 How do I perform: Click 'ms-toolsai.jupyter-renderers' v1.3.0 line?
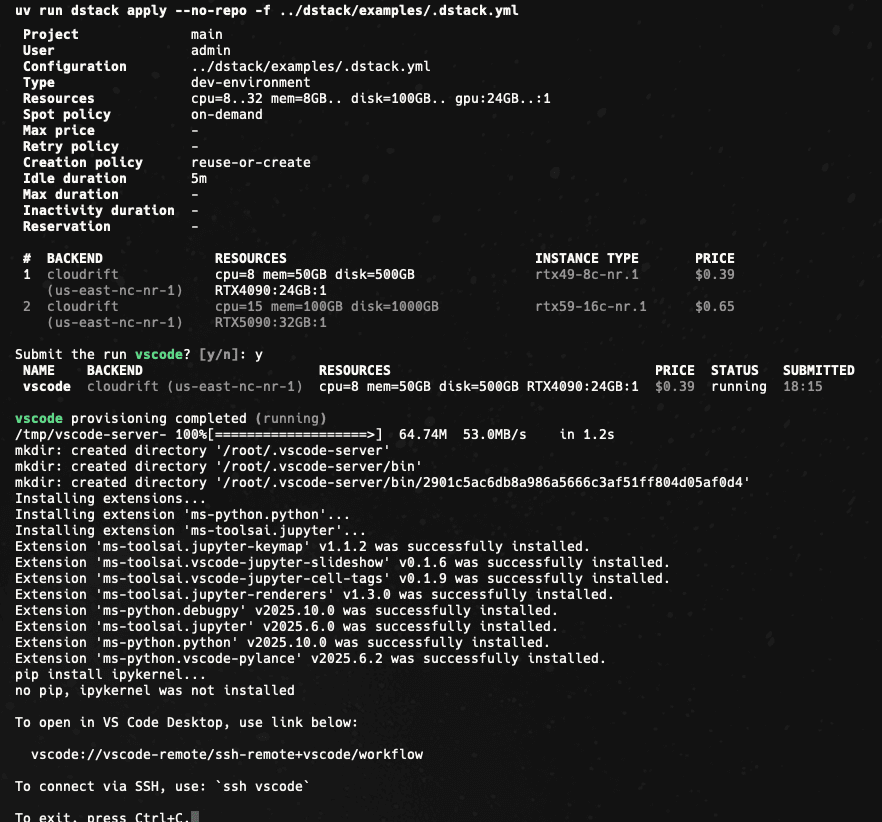(x=314, y=594)
